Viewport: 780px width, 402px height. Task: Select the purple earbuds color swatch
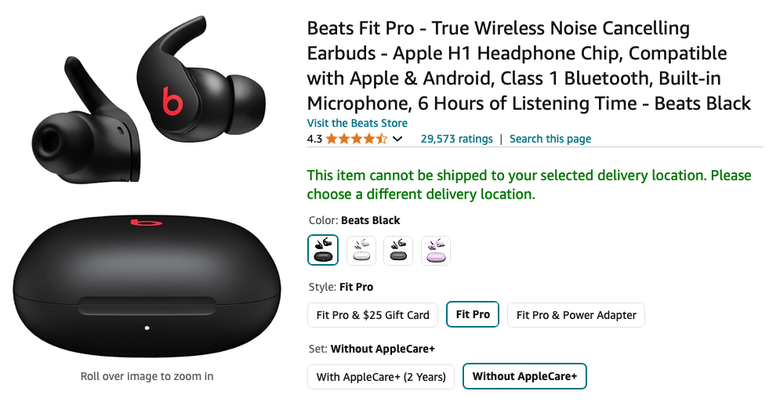[x=436, y=250]
